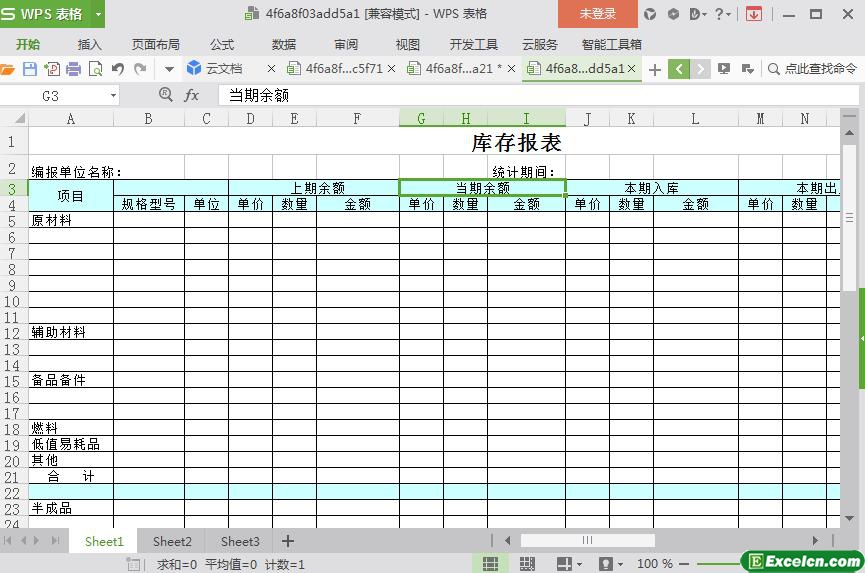Click the zoom slider minus button
865x573 pixels.
tap(684, 564)
